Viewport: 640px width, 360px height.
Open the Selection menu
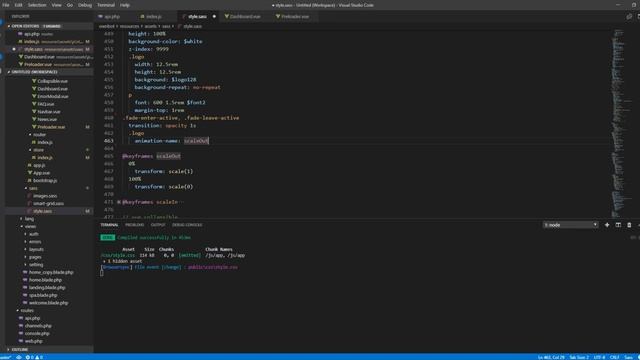click(x=37, y=5)
